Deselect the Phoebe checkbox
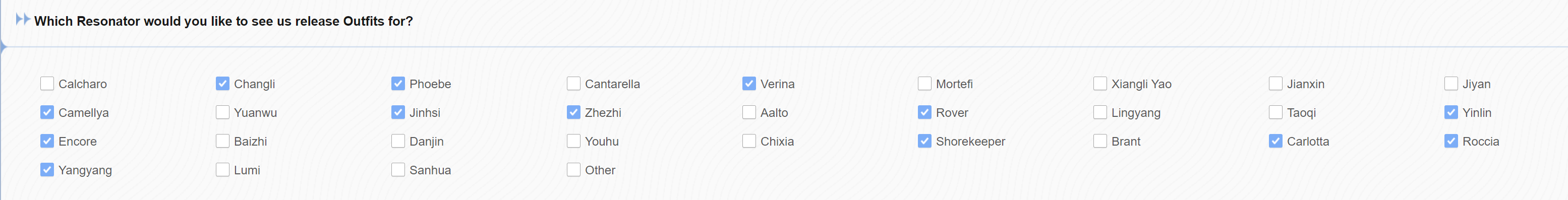1568x200 pixels. [398, 83]
